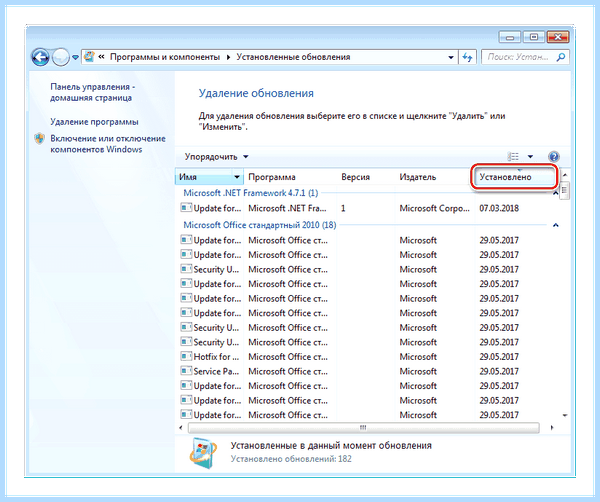Select group "Microsoft Office стандартный 2010 (18)"
Viewport: 600px width, 502px height.
coord(260,225)
